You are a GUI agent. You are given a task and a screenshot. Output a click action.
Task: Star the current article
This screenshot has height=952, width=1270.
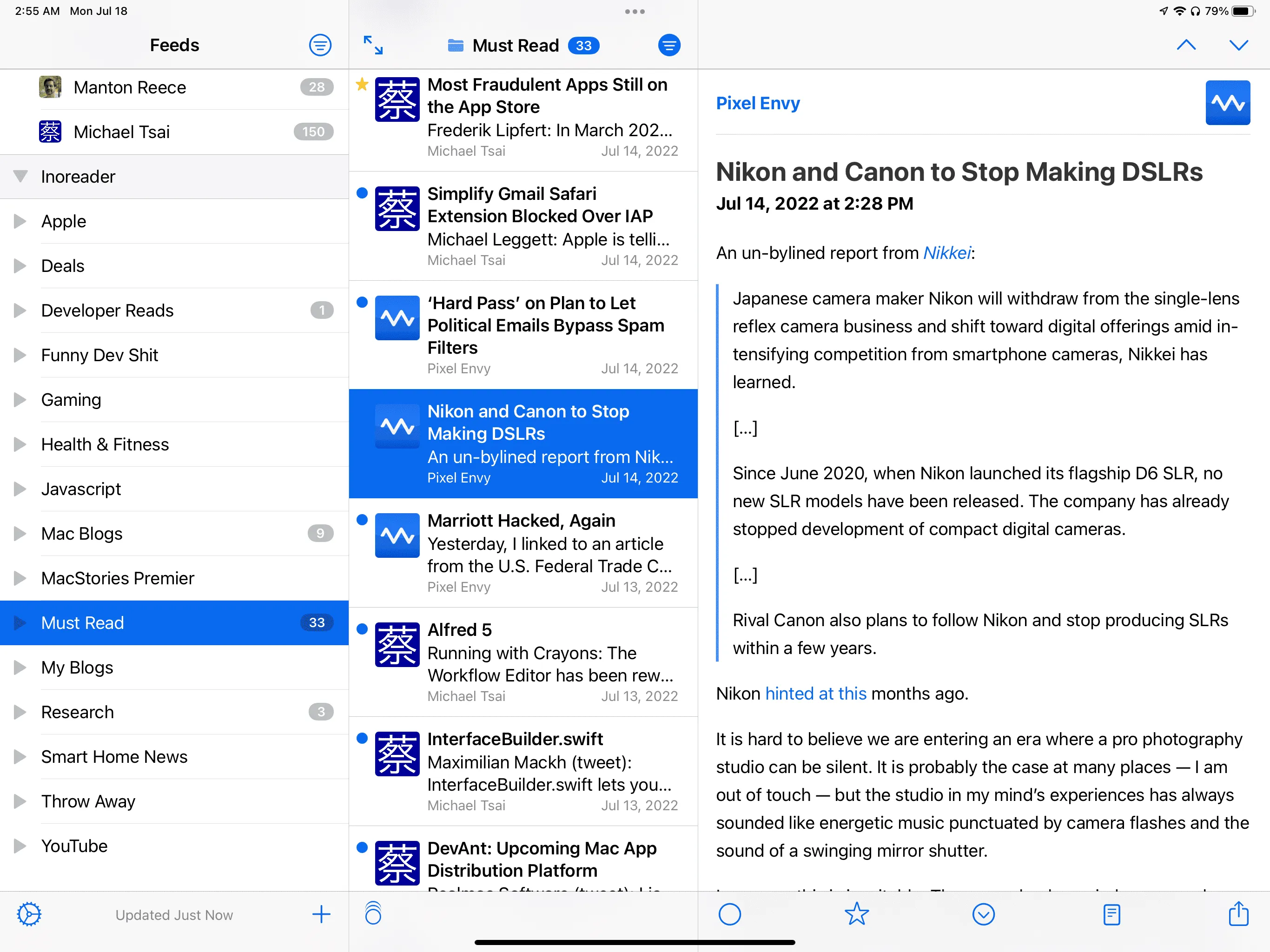pos(857,913)
